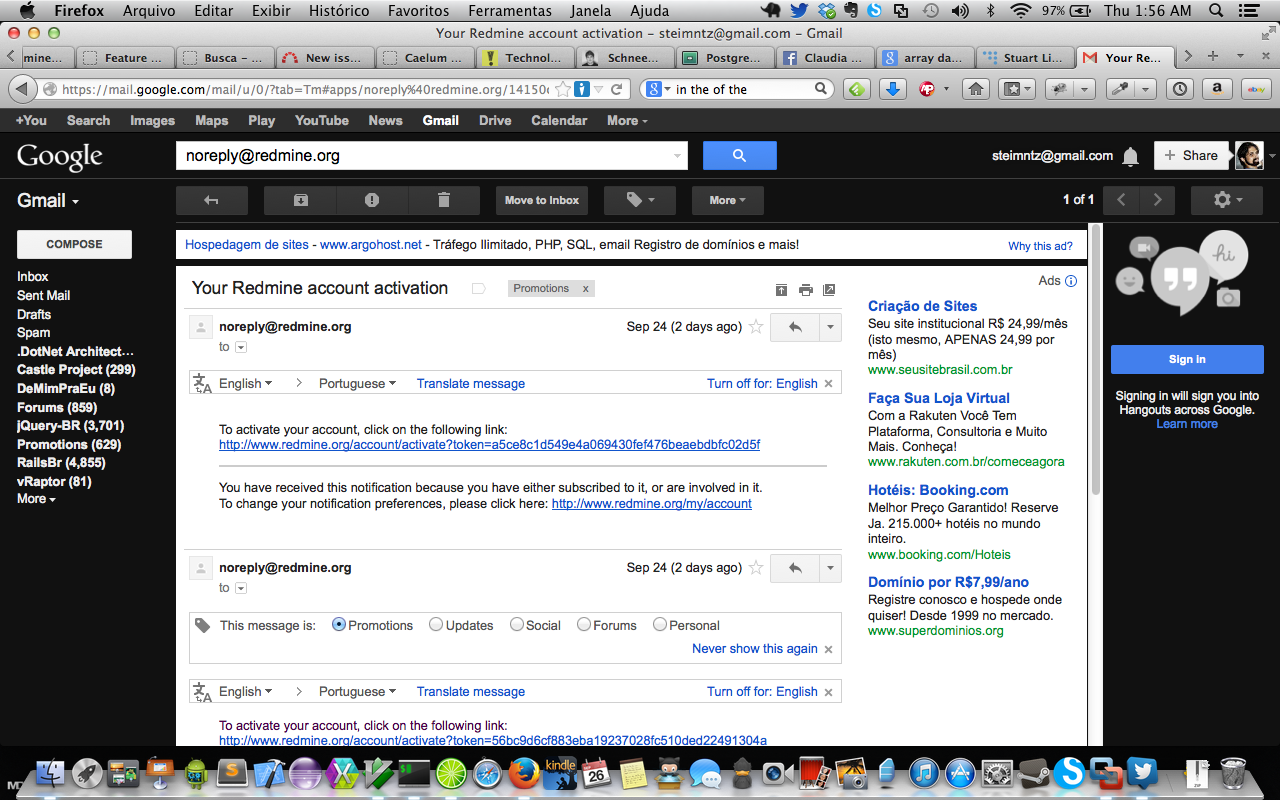Show details of first message recipients

point(241,347)
